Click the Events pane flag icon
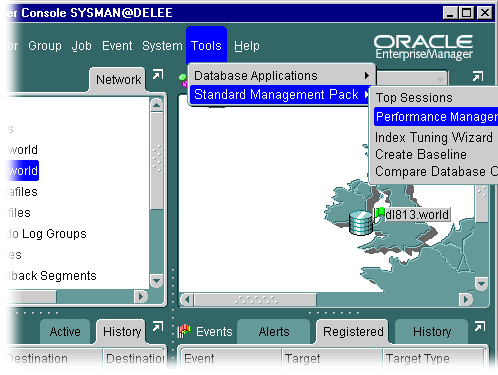The image size is (498, 375). tap(184, 331)
